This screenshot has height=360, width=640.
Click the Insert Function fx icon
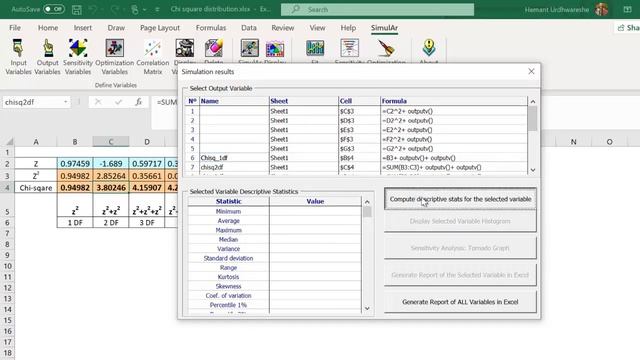tap(138, 102)
